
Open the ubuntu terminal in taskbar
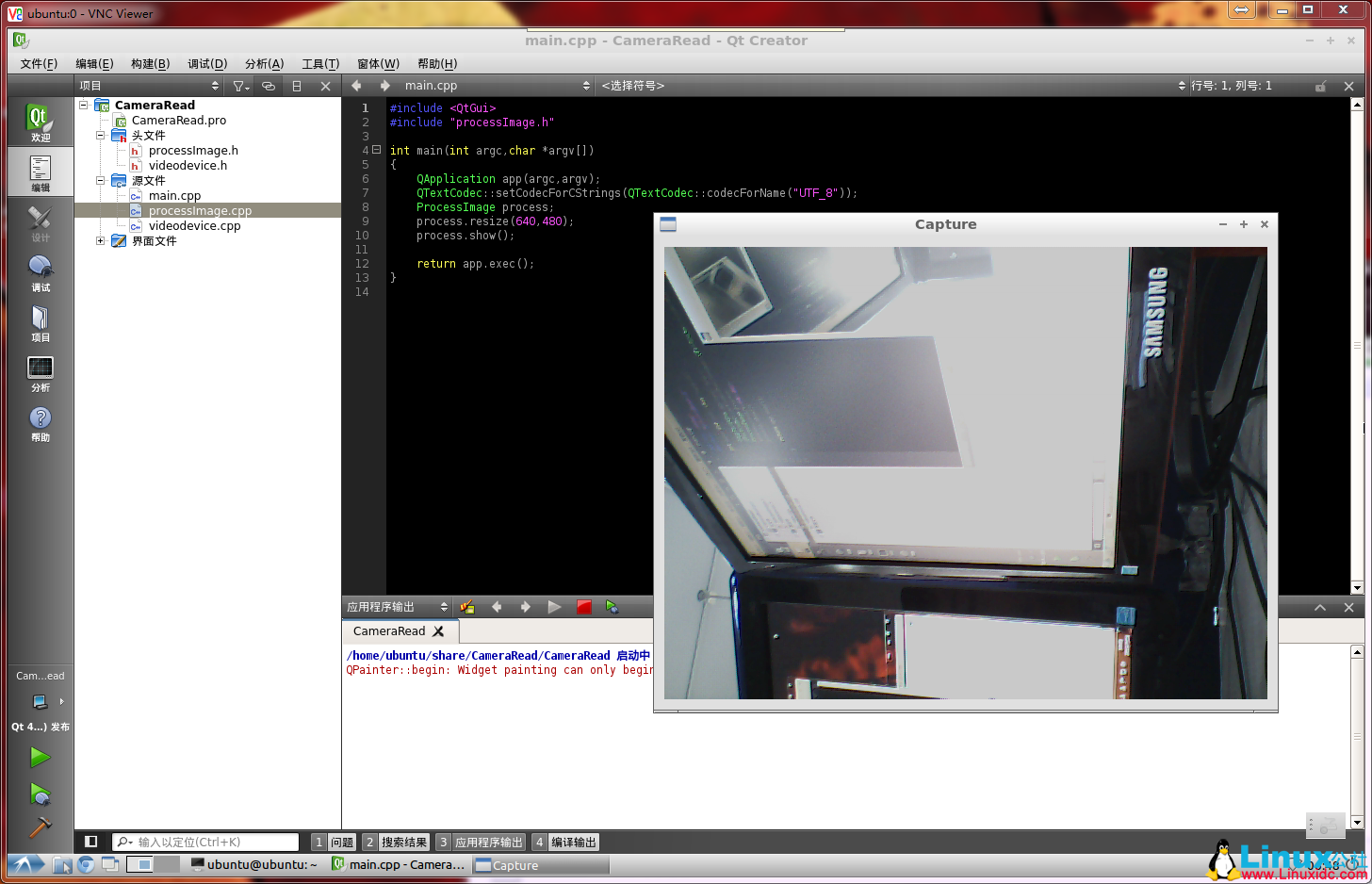point(254,864)
